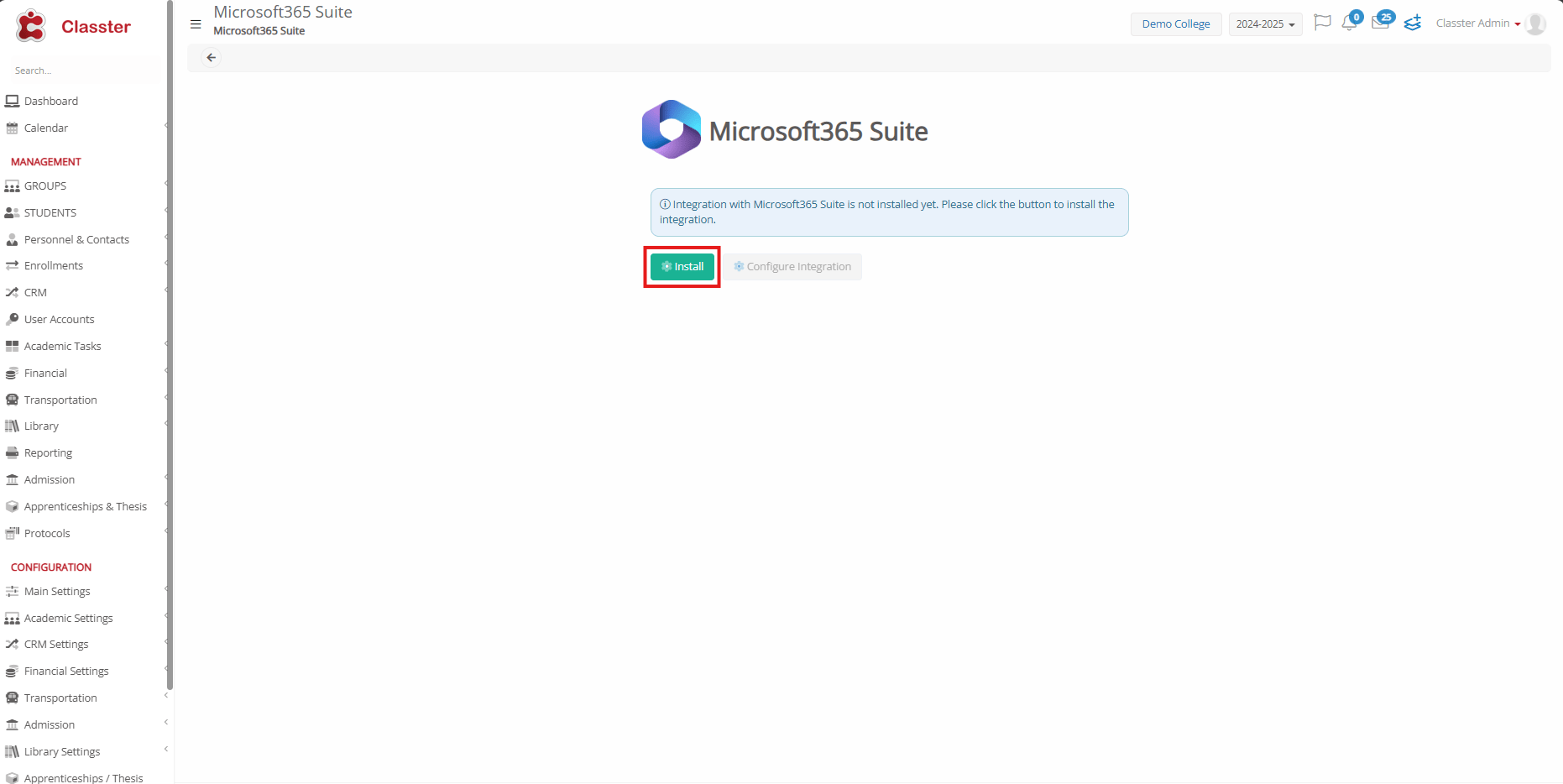1563x784 pixels.
Task: Click the sidebar vertical scrollbar
Action: click(x=170, y=344)
